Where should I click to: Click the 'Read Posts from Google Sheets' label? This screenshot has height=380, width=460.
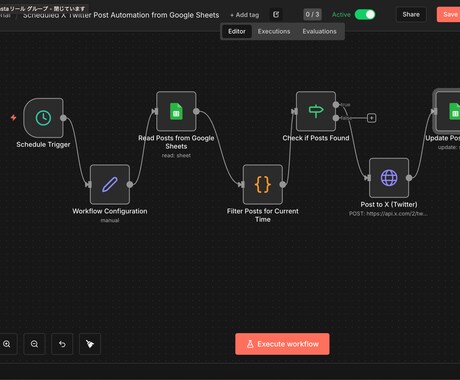(176, 142)
